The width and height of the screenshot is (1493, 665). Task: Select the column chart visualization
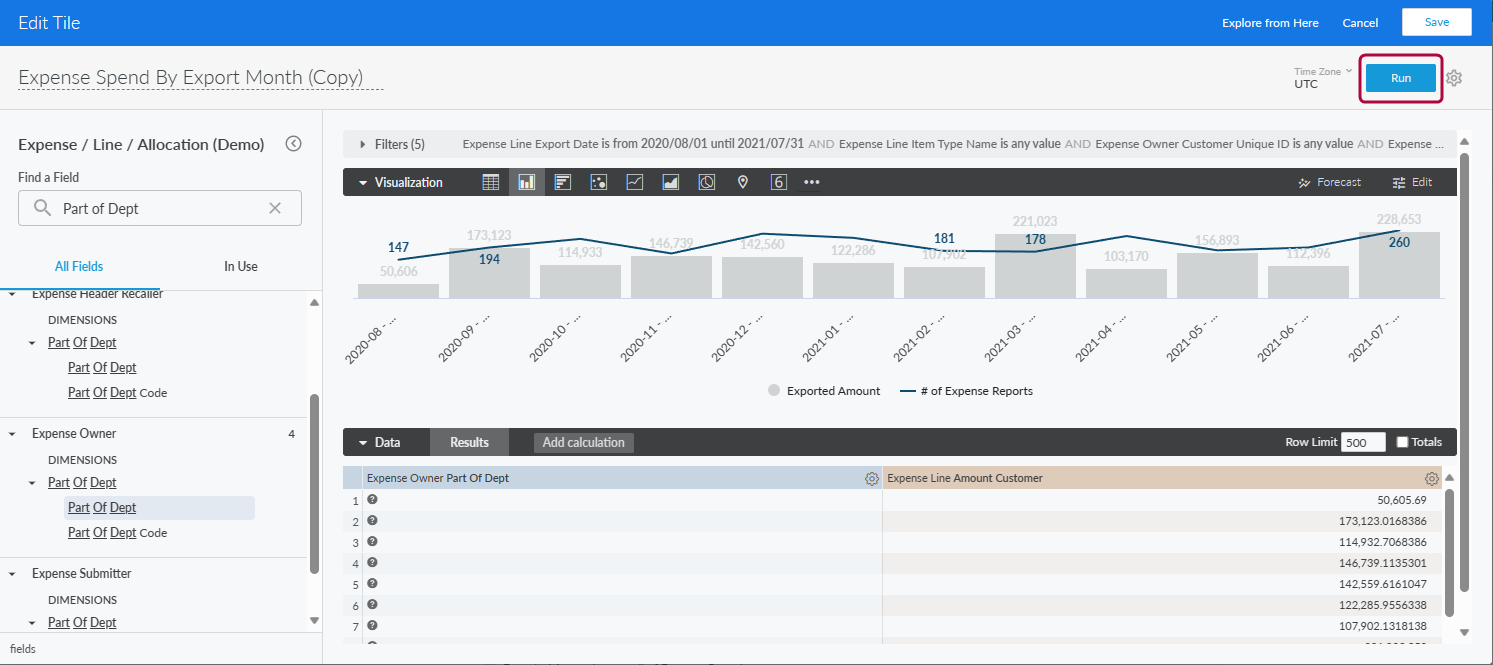coord(526,182)
